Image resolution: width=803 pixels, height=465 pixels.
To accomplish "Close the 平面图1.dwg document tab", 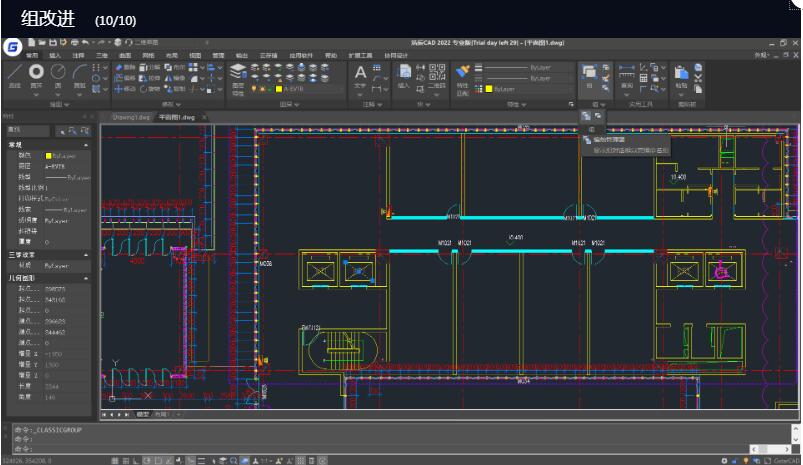I will coord(205,117).
